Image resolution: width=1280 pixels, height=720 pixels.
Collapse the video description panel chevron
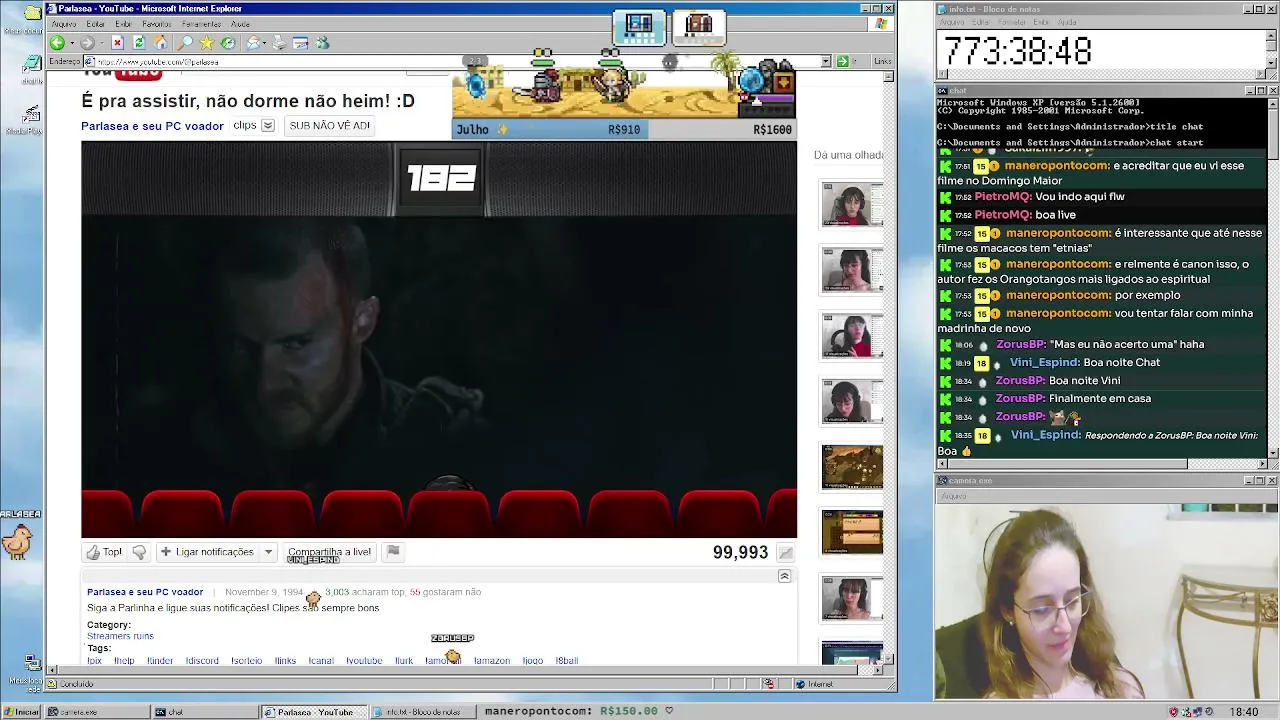784,576
